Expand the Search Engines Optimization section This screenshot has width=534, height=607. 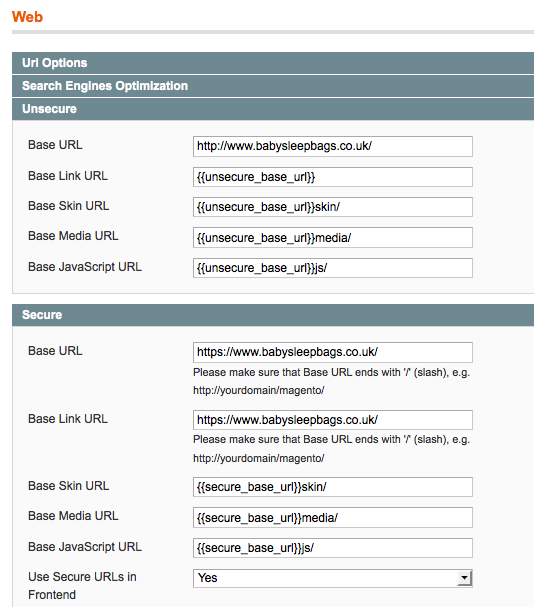pos(273,86)
